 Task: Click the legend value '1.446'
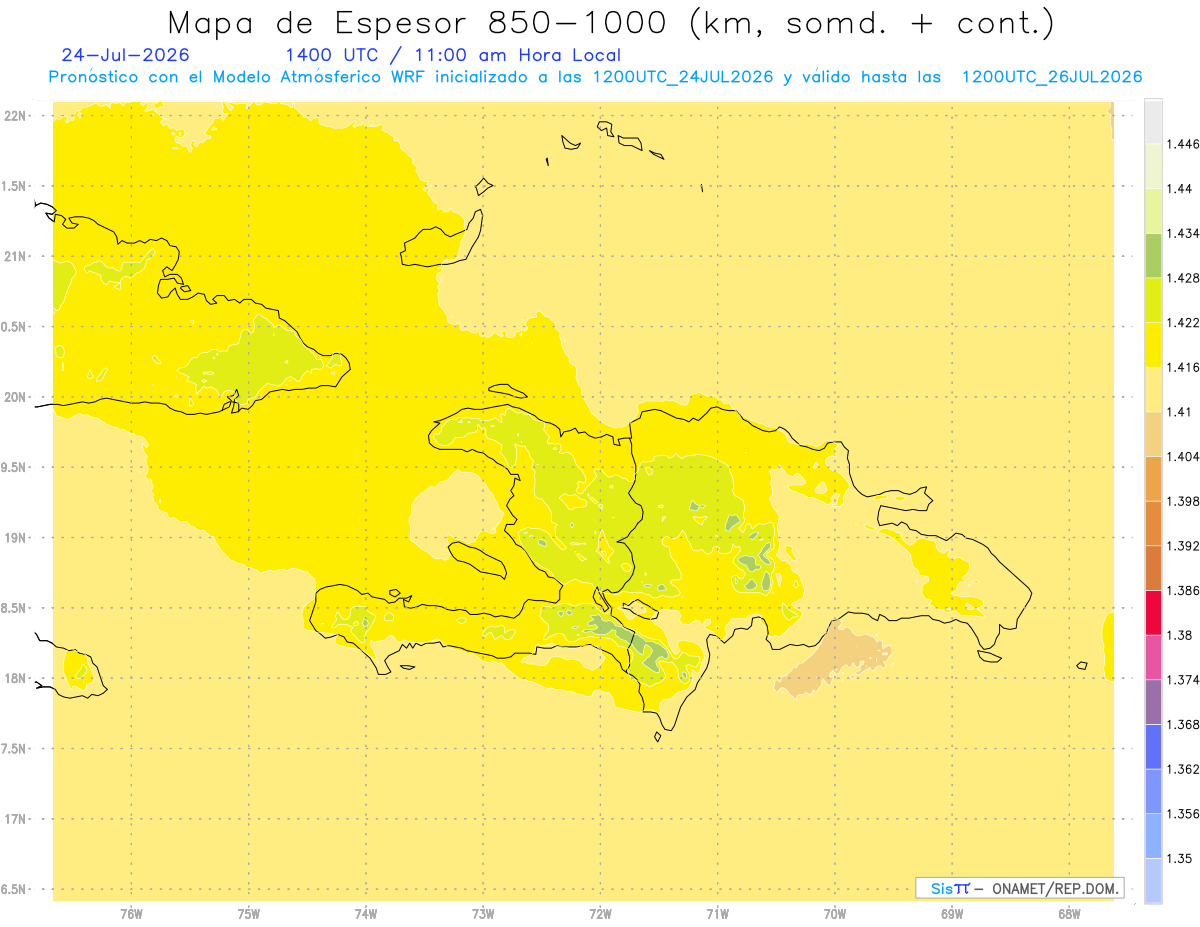[1184, 144]
